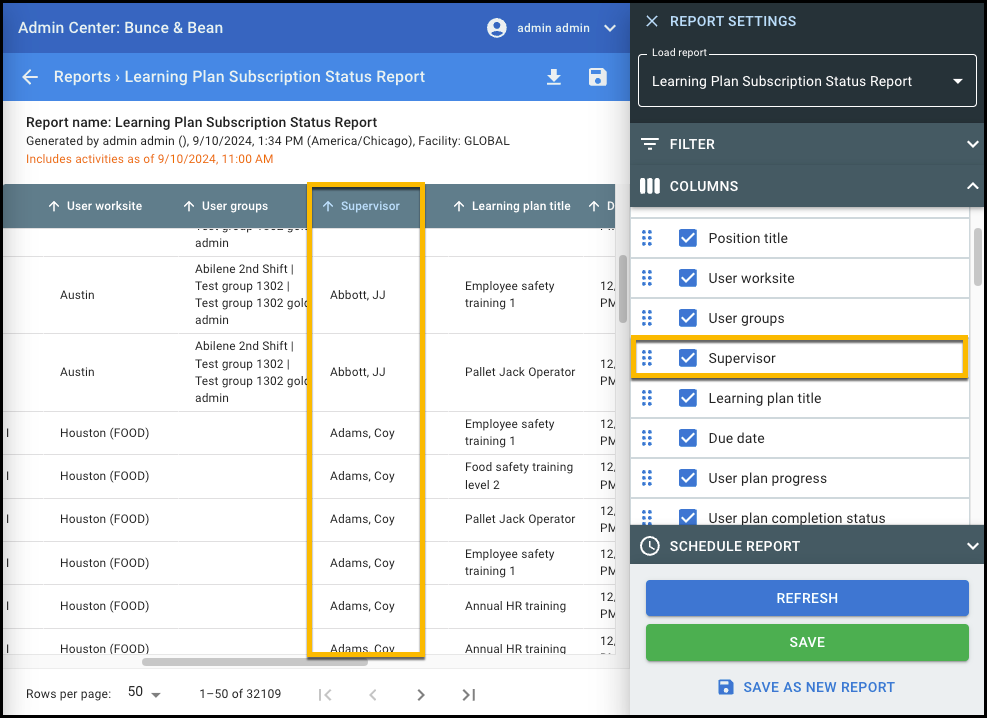Sort by User groups column header
The height and width of the screenshot is (718, 987).
coord(234,206)
